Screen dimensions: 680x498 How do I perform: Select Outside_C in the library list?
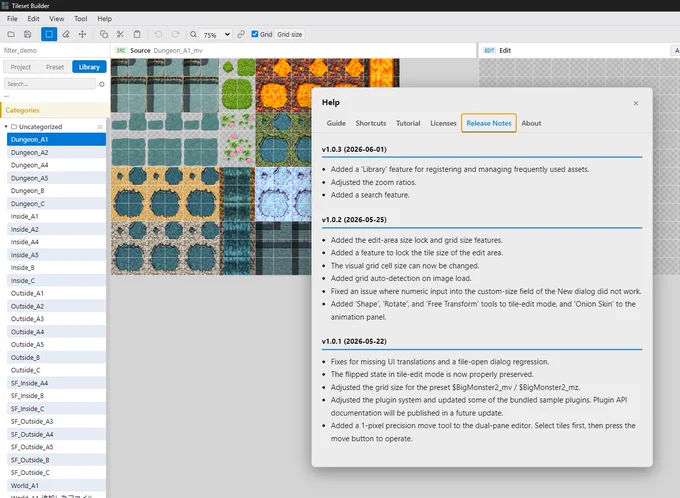click(56, 370)
